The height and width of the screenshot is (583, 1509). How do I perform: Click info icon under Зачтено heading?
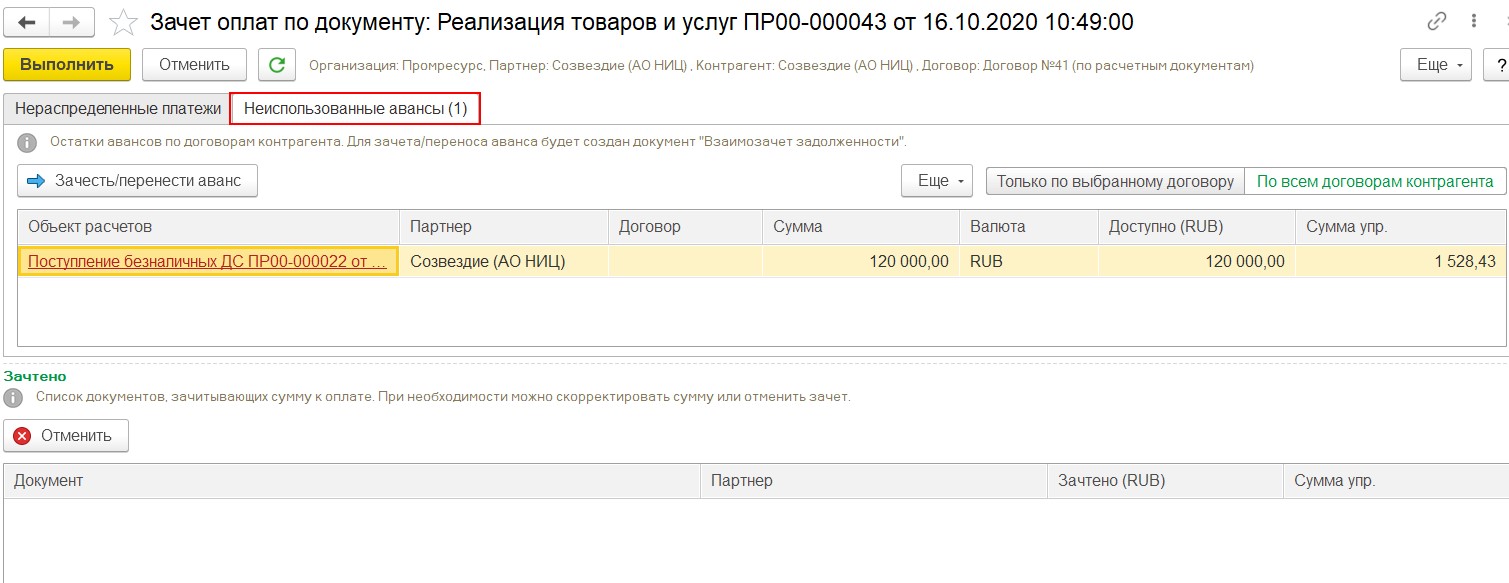[x=13, y=398]
